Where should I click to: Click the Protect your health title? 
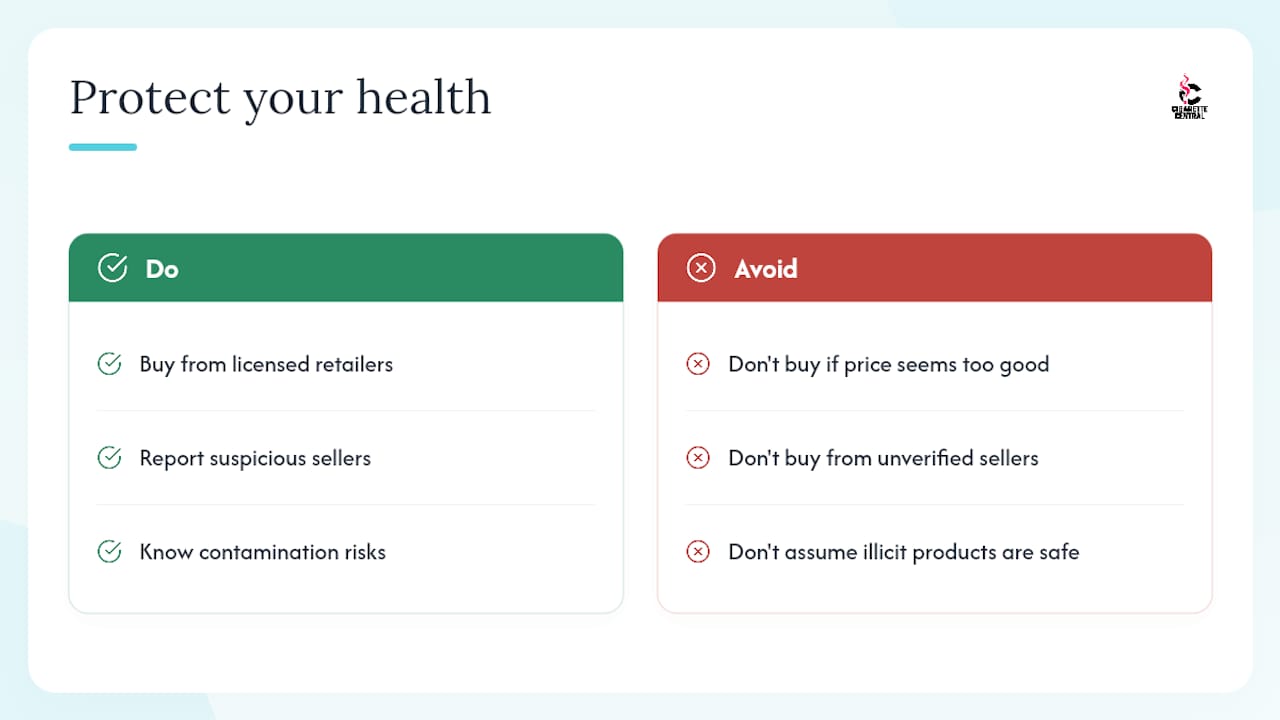[281, 99]
